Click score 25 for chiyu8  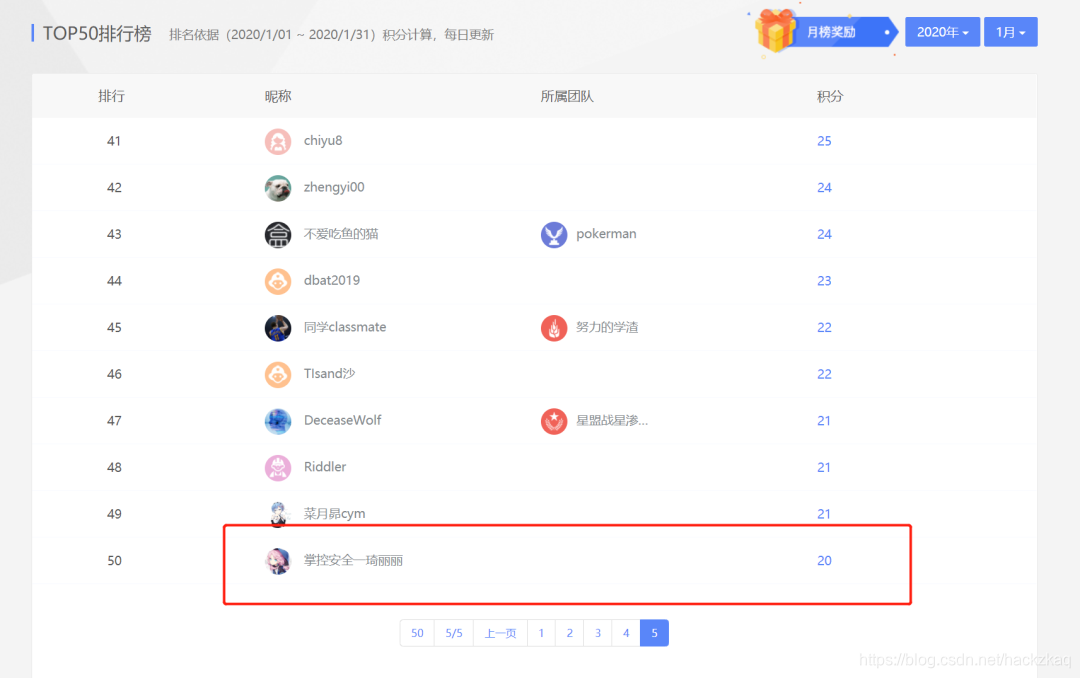[824, 141]
